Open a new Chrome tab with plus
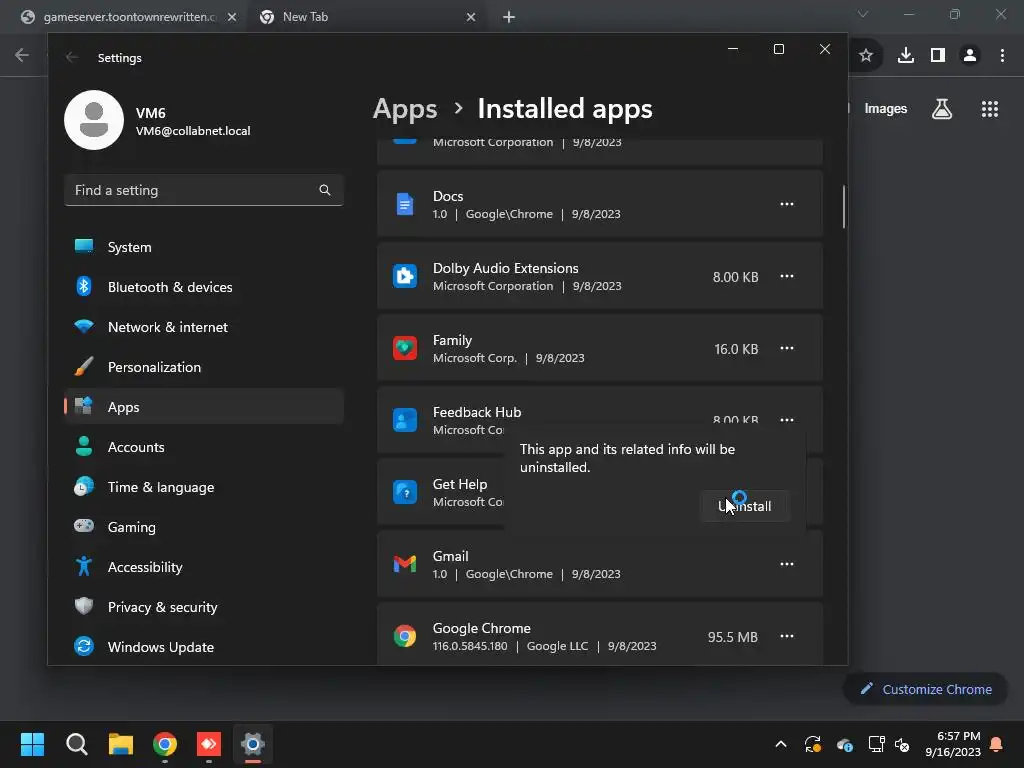 point(509,17)
